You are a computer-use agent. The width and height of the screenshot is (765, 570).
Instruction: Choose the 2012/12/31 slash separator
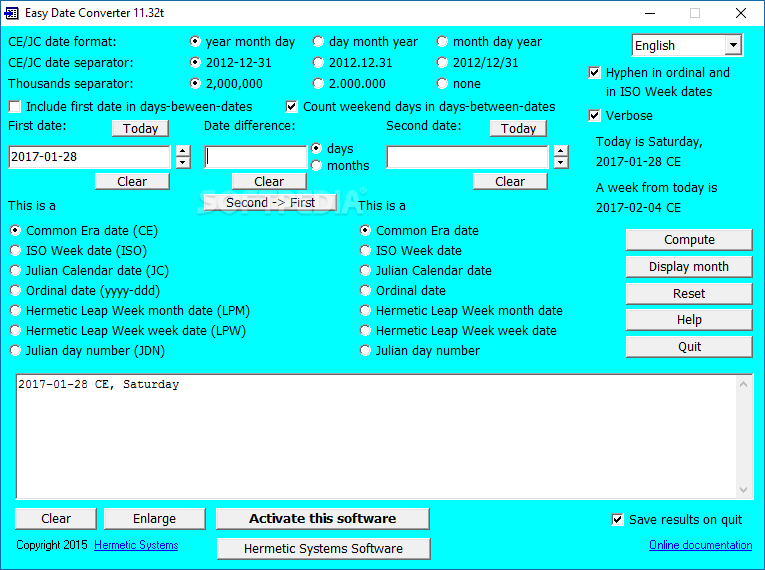point(442,63)
